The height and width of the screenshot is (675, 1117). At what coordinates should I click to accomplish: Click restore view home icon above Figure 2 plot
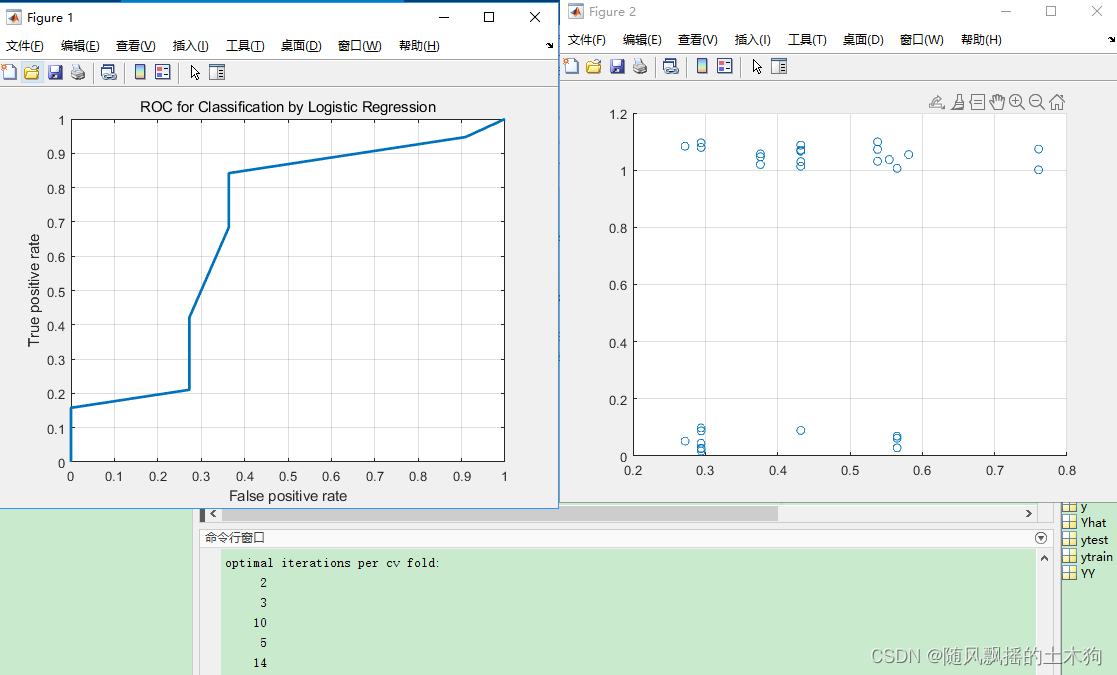click(x=1057, y=103)
